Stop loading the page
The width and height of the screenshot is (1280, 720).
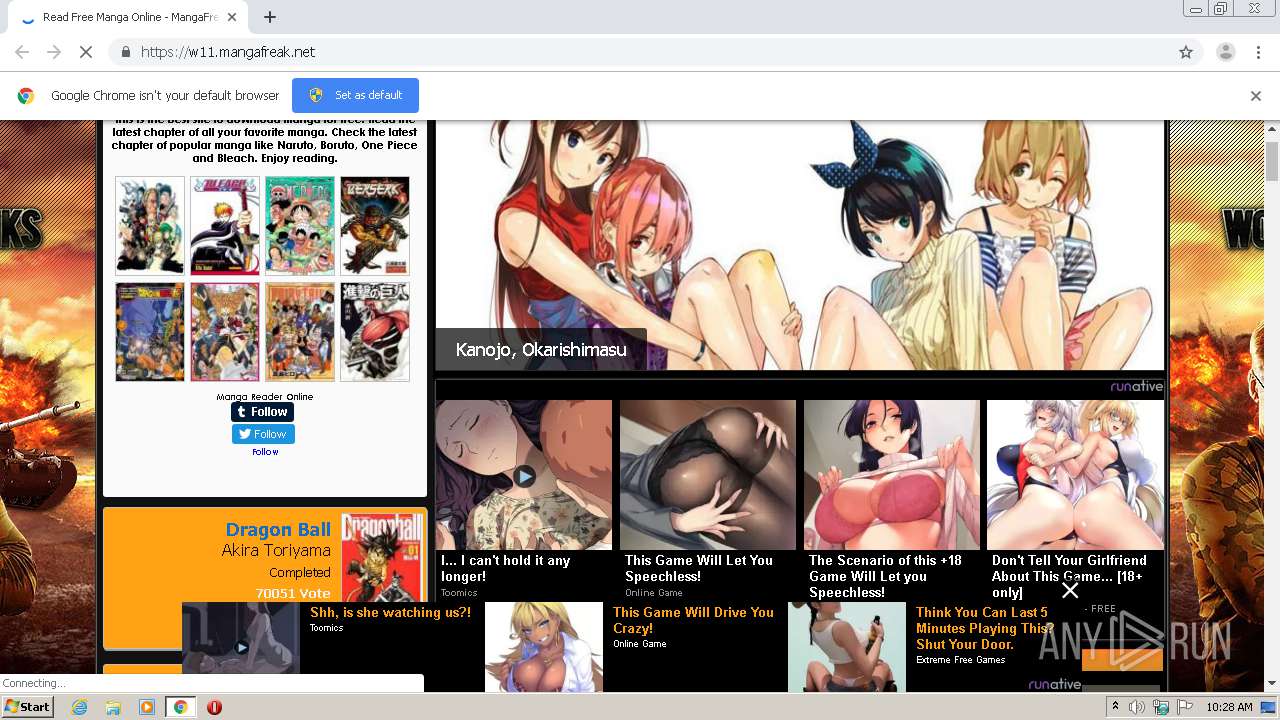pyautogui.click(x=86, y=52)
